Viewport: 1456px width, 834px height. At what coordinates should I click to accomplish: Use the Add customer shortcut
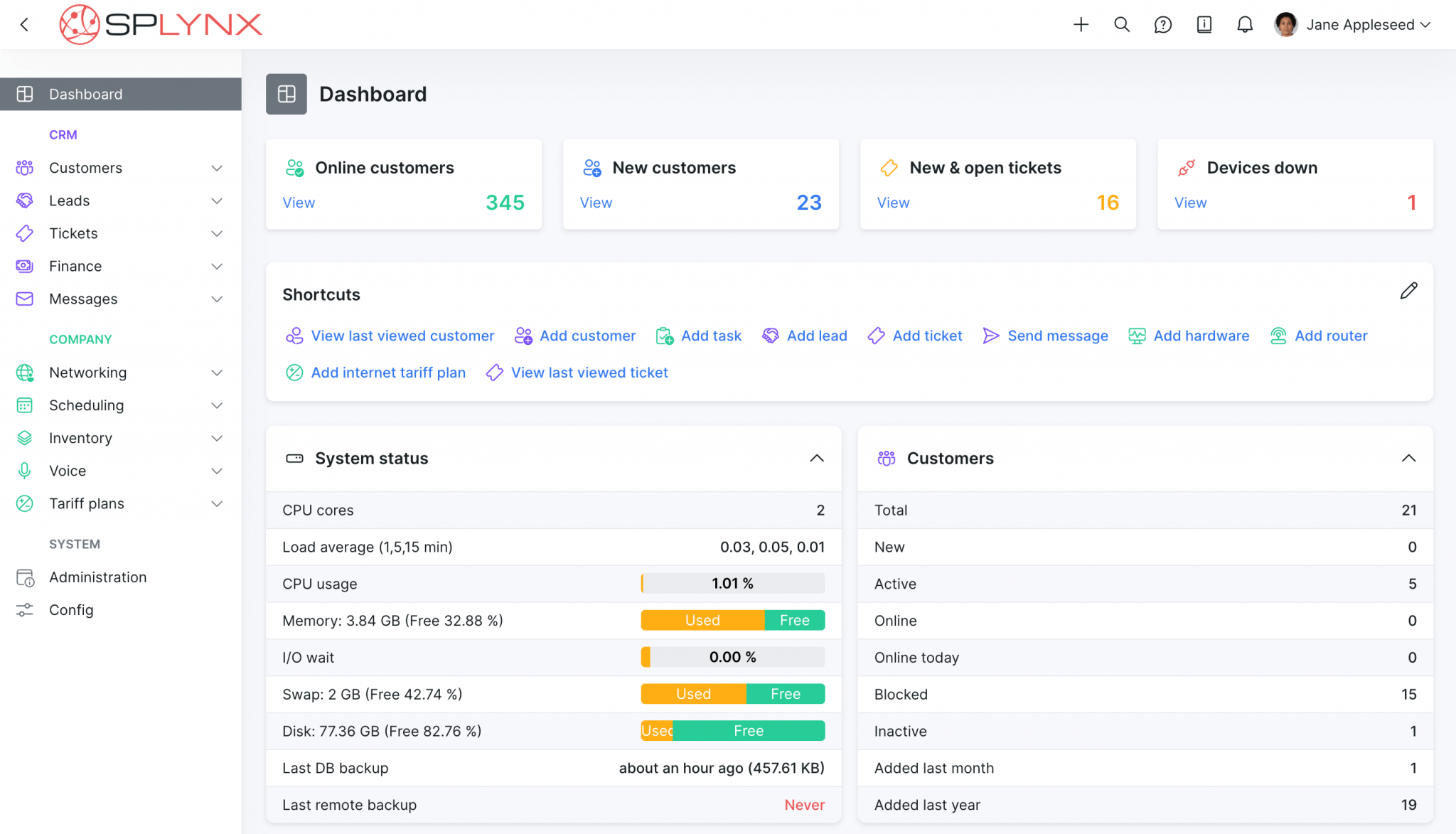[587, 335]
